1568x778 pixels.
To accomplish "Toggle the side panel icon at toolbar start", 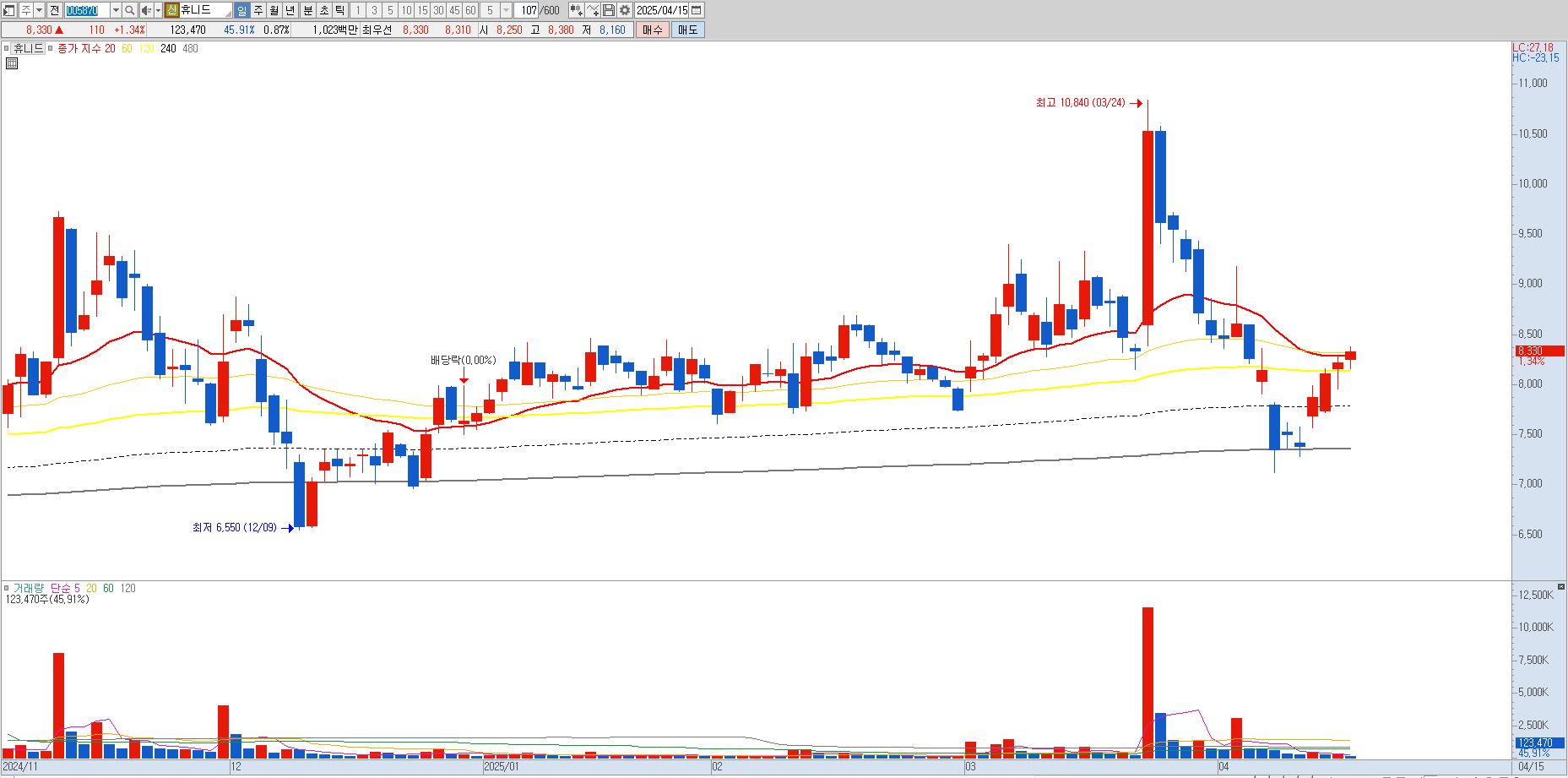I will point(9,10).
